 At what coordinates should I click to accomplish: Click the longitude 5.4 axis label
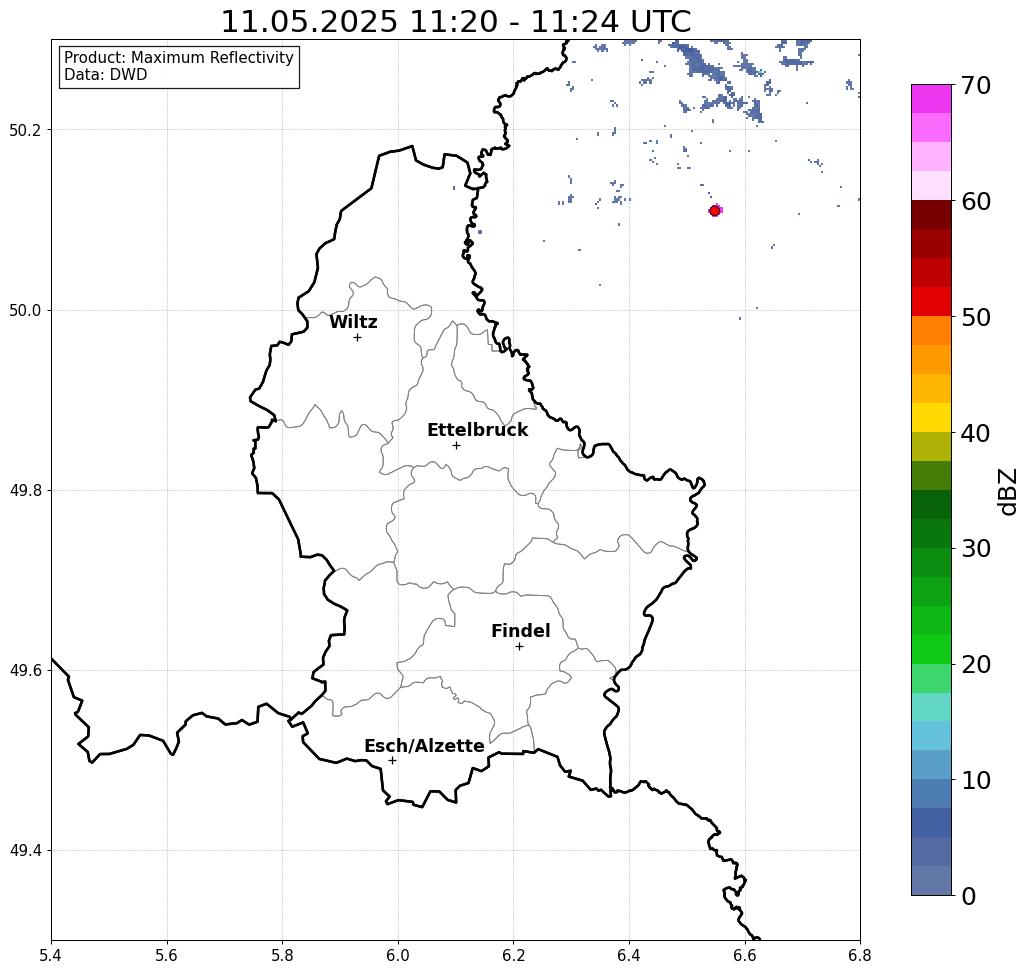click(51, 955)
